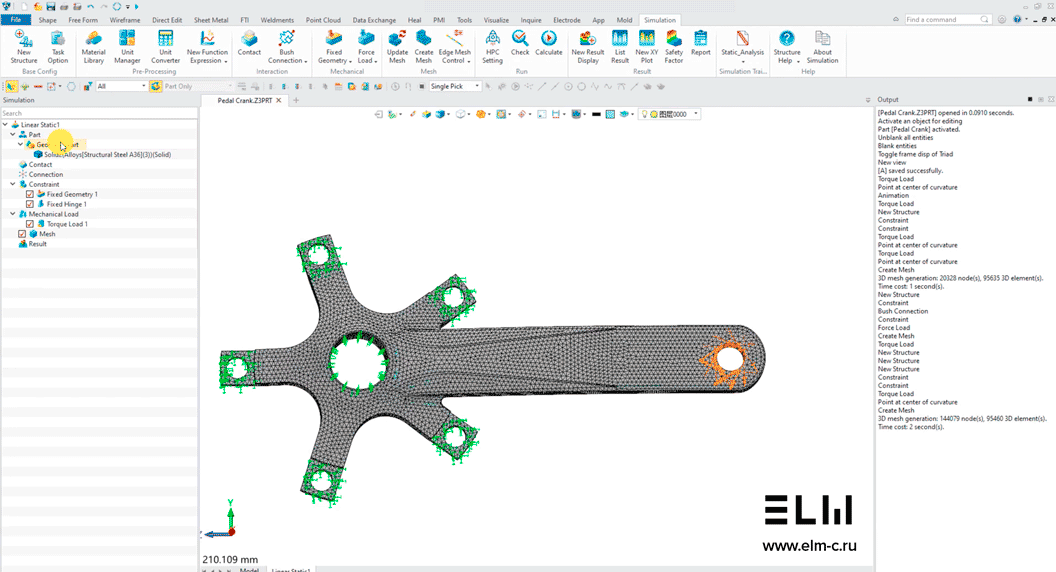
Task: Click Create Mesh in the ribbon
Action: (424, 47)
